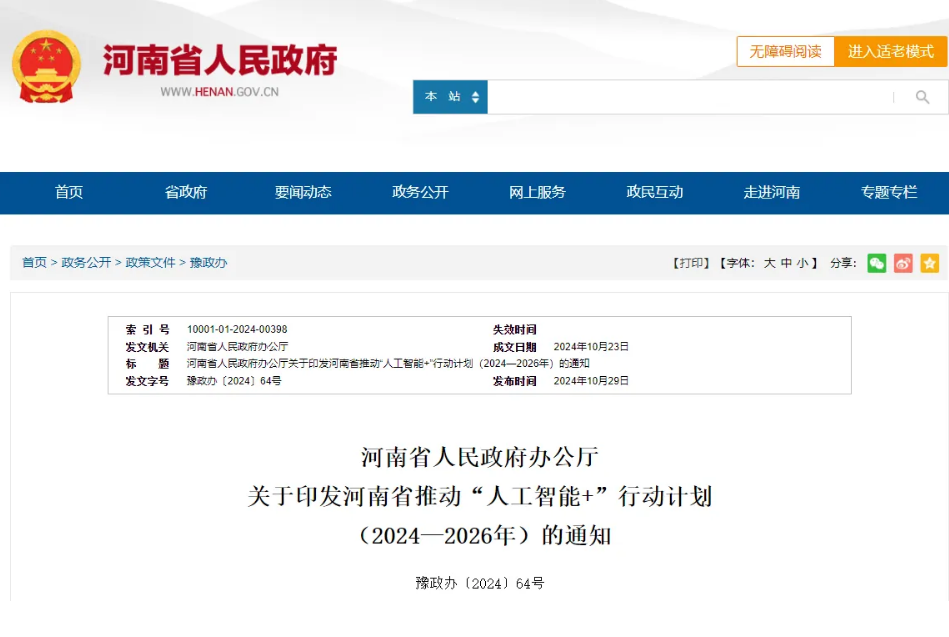Expand the 本站 search scope dropdown

click(x=449, y=97)
